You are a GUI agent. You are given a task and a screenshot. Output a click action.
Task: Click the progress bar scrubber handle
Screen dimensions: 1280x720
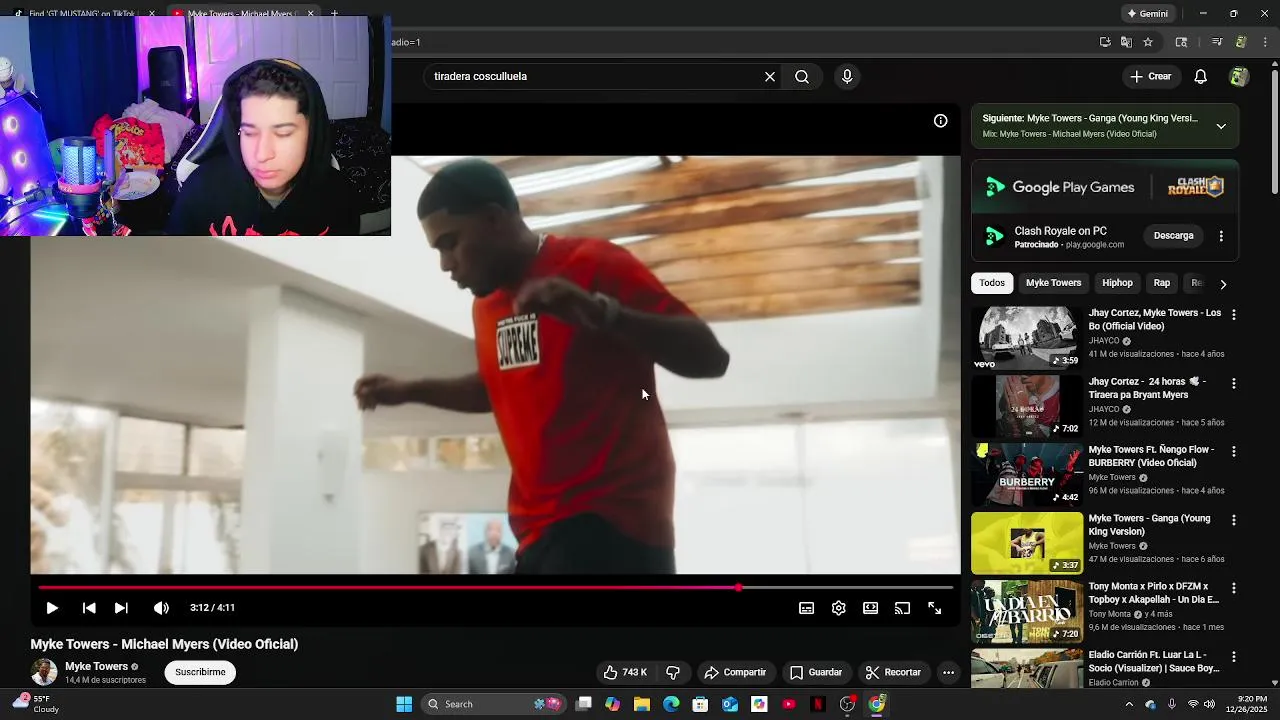click(738, 587)
